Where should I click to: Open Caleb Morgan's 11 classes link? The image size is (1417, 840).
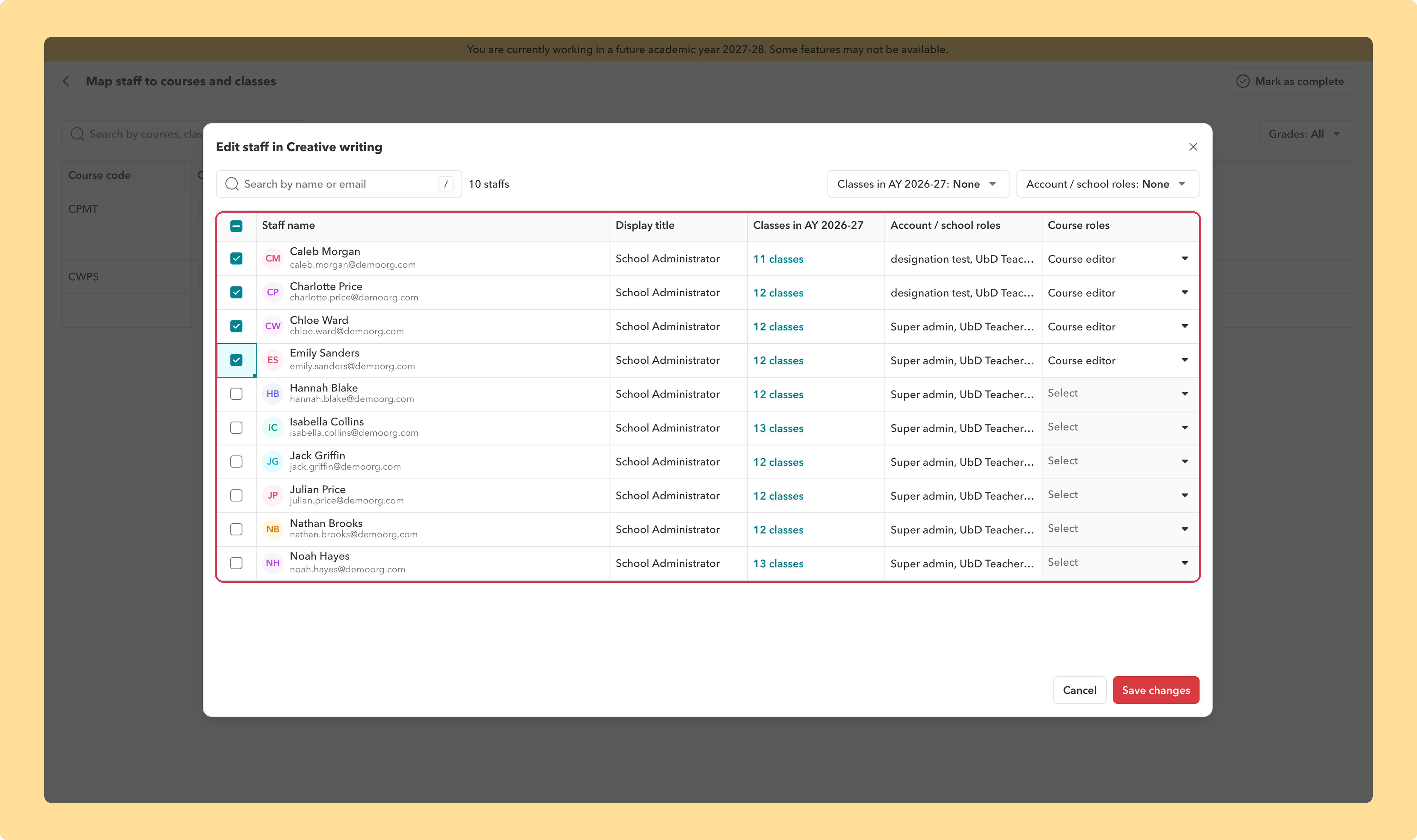[778, 259]
